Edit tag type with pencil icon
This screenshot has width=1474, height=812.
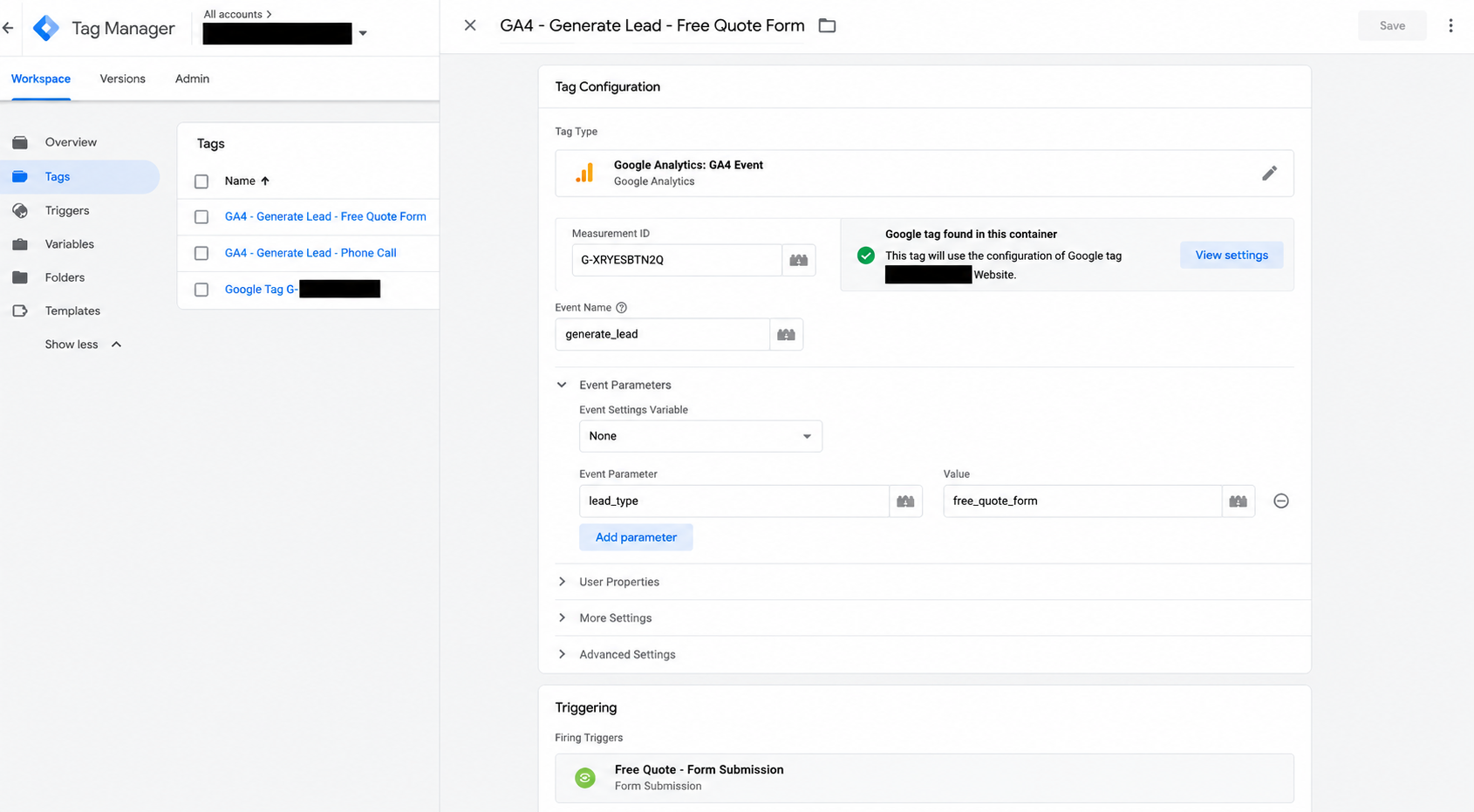(1269, 173)
